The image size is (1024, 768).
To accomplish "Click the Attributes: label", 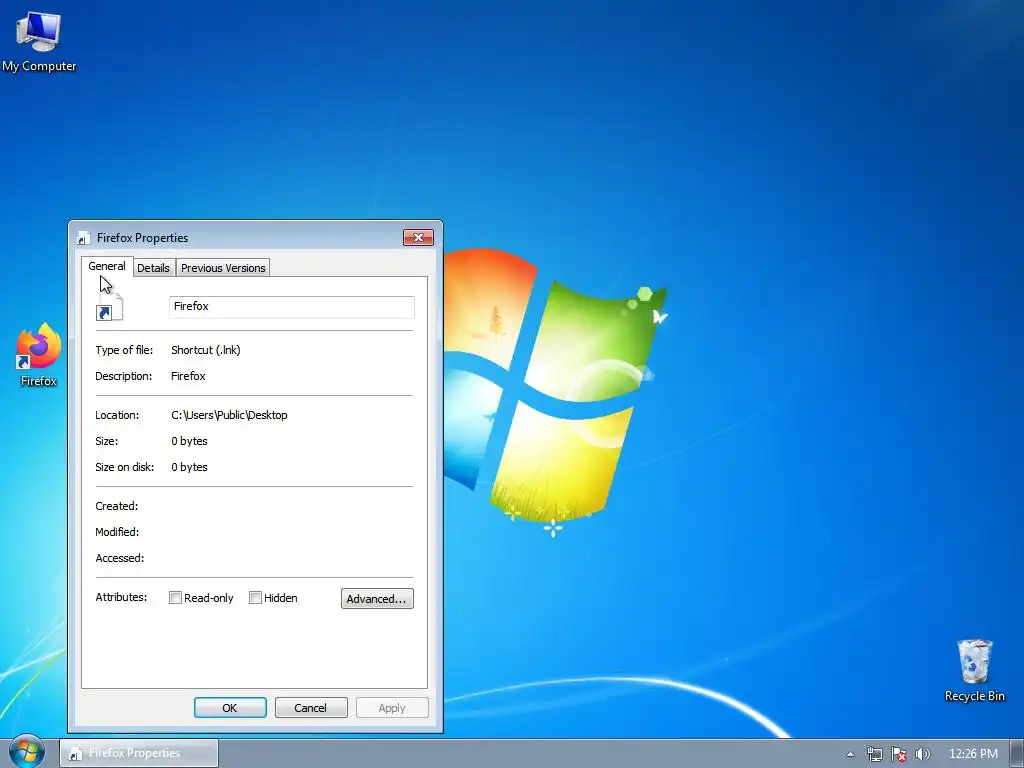I will (x=121, y=597).
